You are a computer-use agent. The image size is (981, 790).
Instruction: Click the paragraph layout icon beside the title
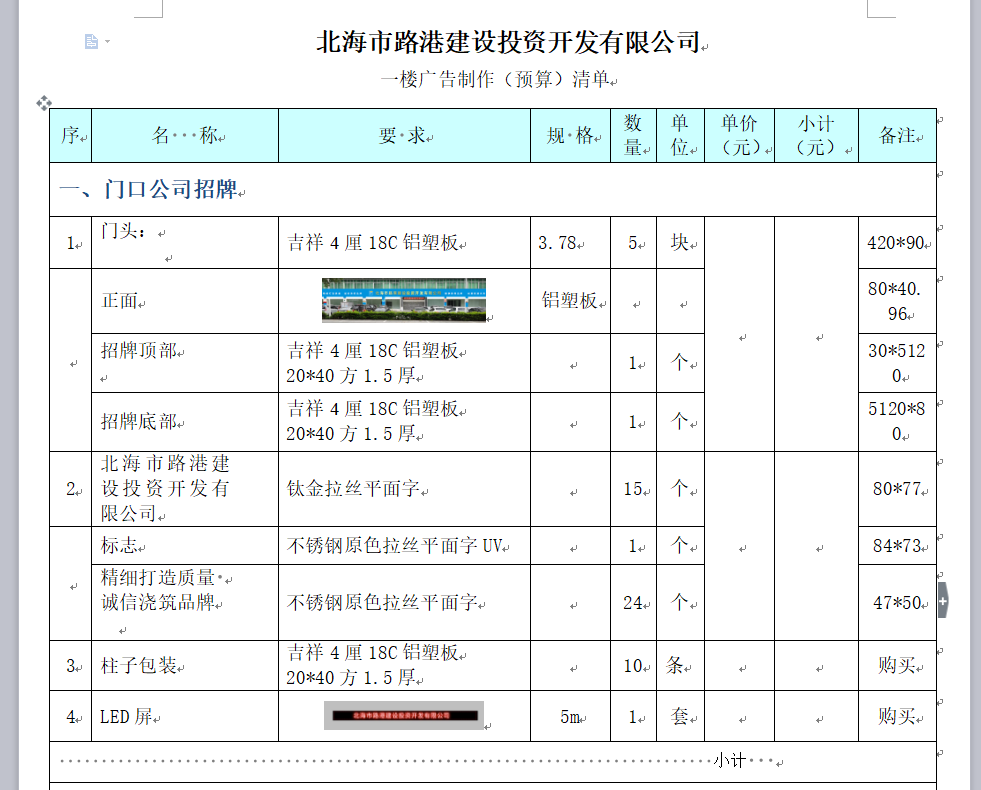point(91,41)
